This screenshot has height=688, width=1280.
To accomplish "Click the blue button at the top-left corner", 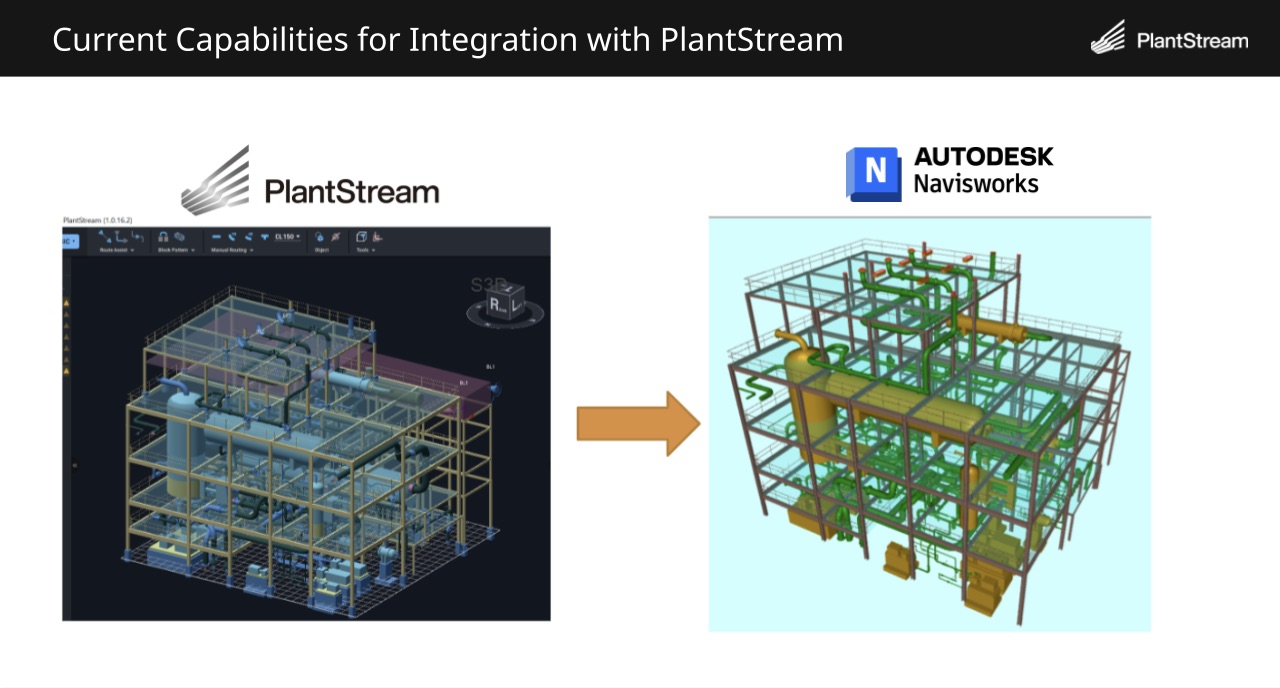I will [70, 240].
